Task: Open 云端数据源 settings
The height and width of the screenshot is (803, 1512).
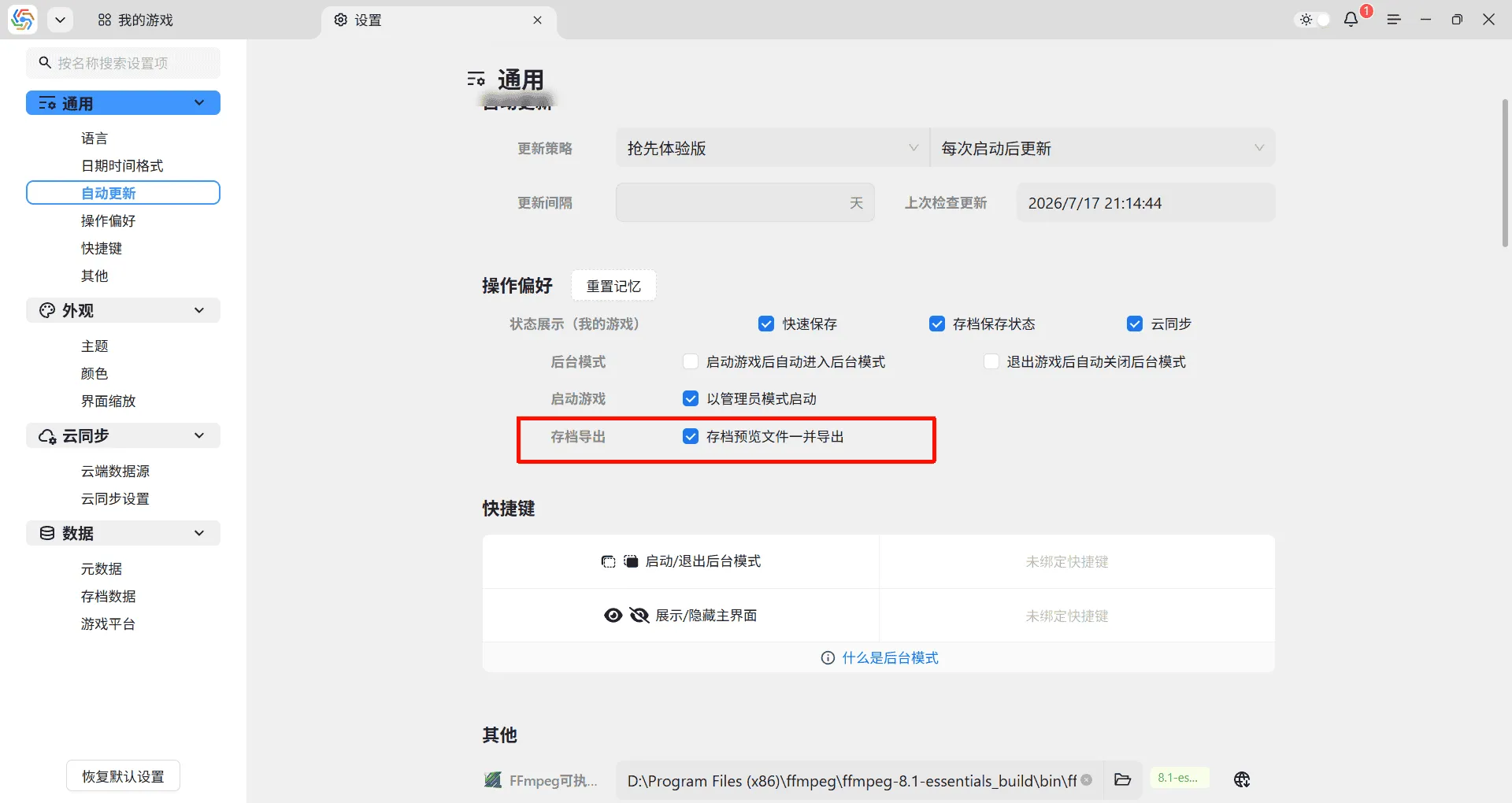Action: click(x=115, y=471)
